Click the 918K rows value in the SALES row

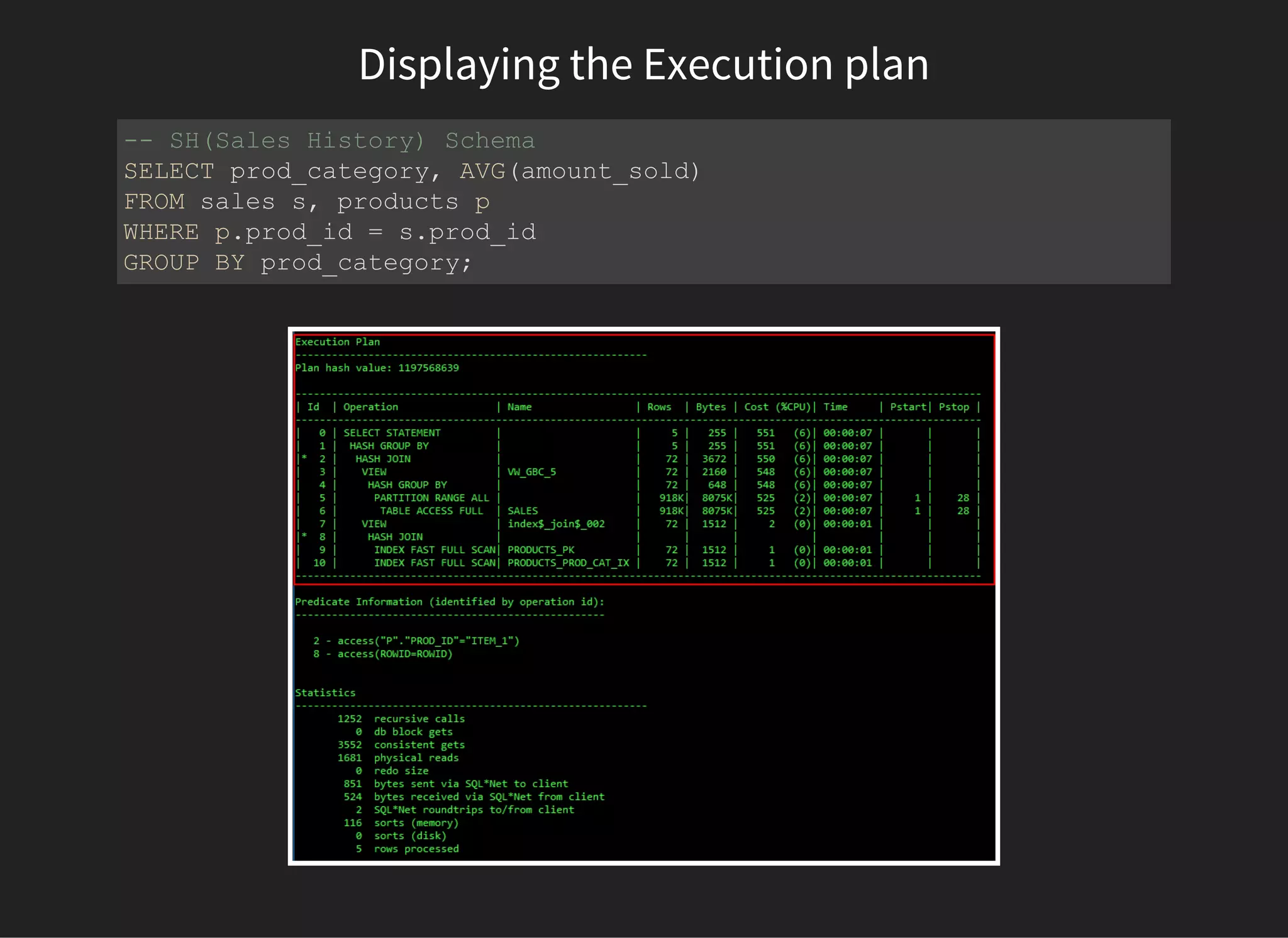pos(671,510)
